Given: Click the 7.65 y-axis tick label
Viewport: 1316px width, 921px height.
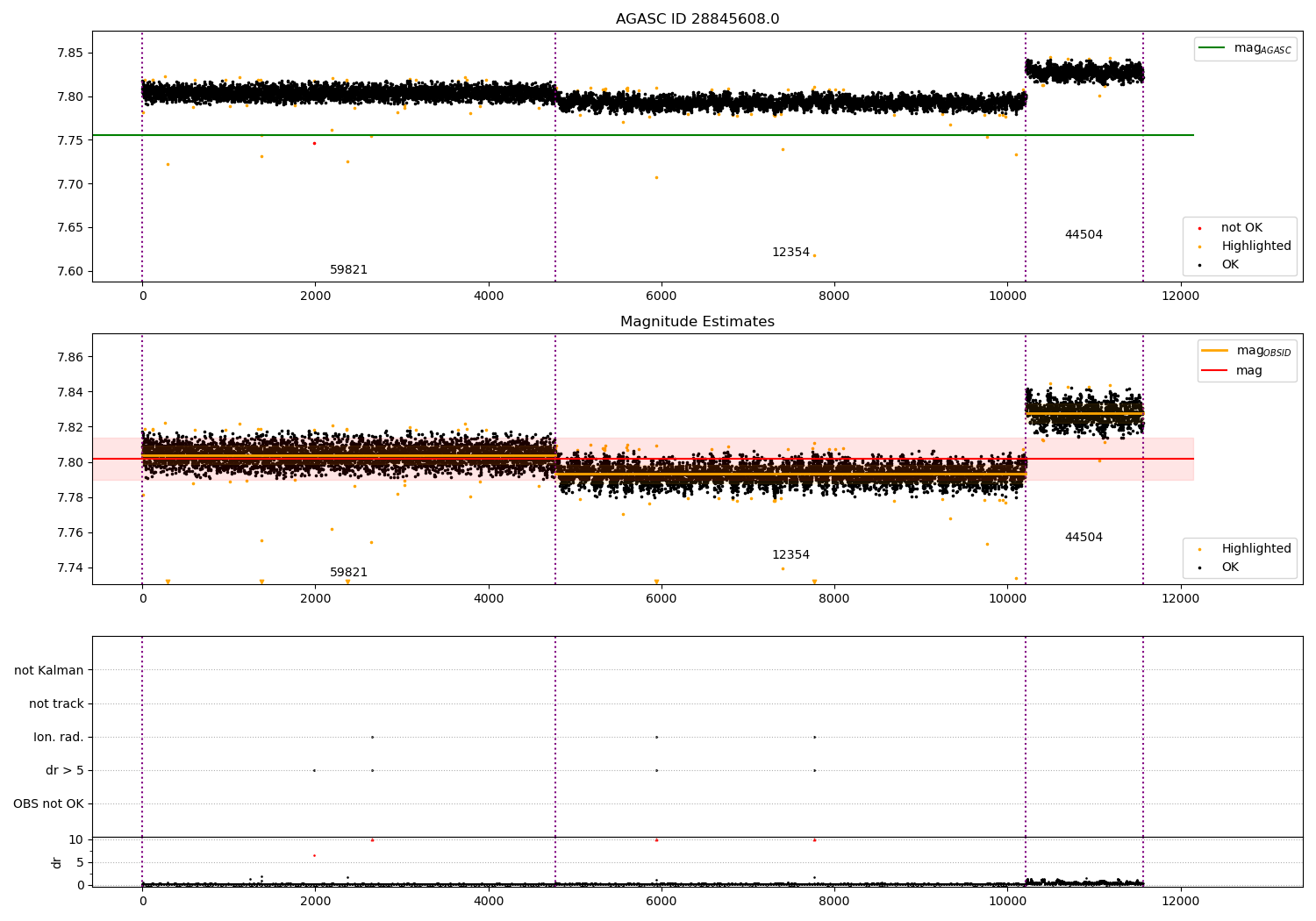Looking at the screenshot, I should [x=69, y=228].
